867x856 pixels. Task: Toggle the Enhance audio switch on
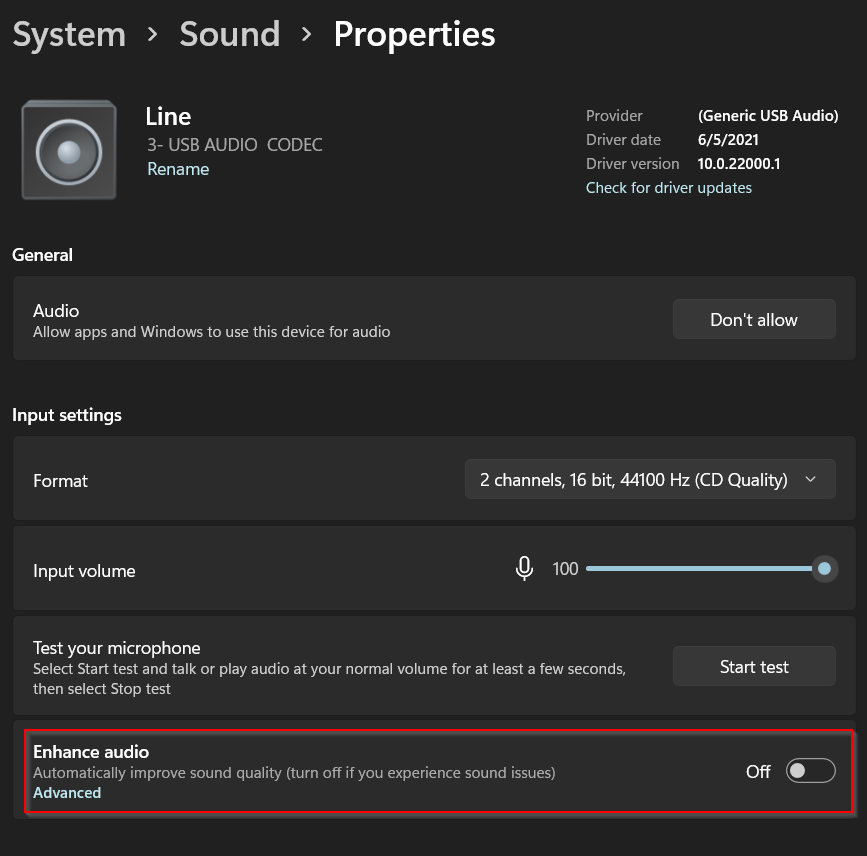click(x=810, y=770)
